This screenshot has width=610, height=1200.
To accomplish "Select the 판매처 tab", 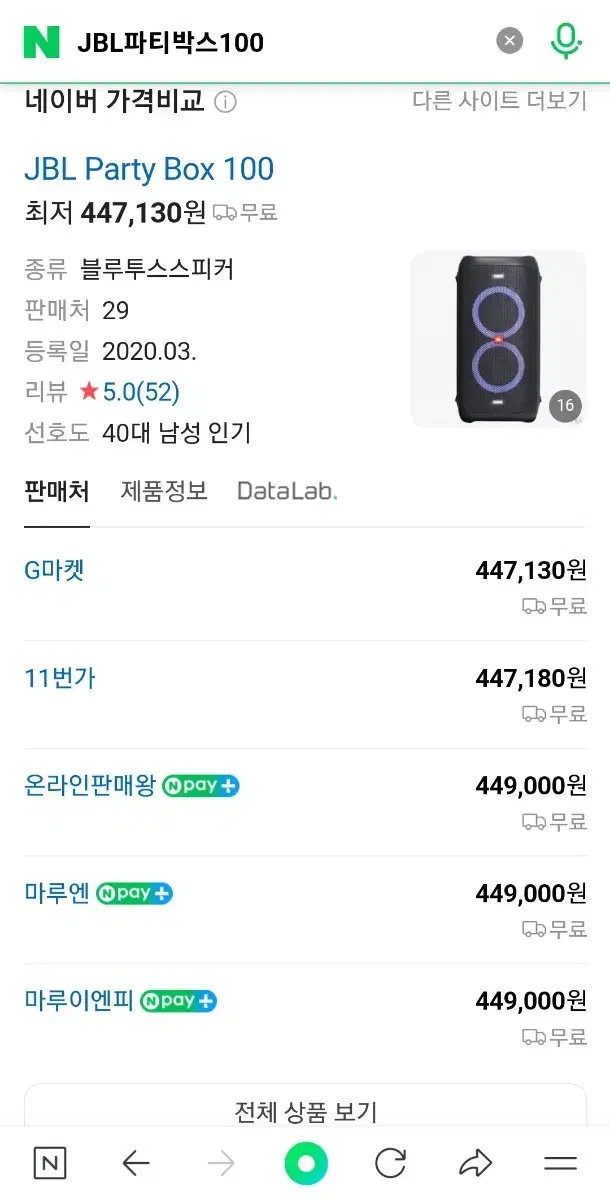I will pyautogui.click(x=57, y=491).
